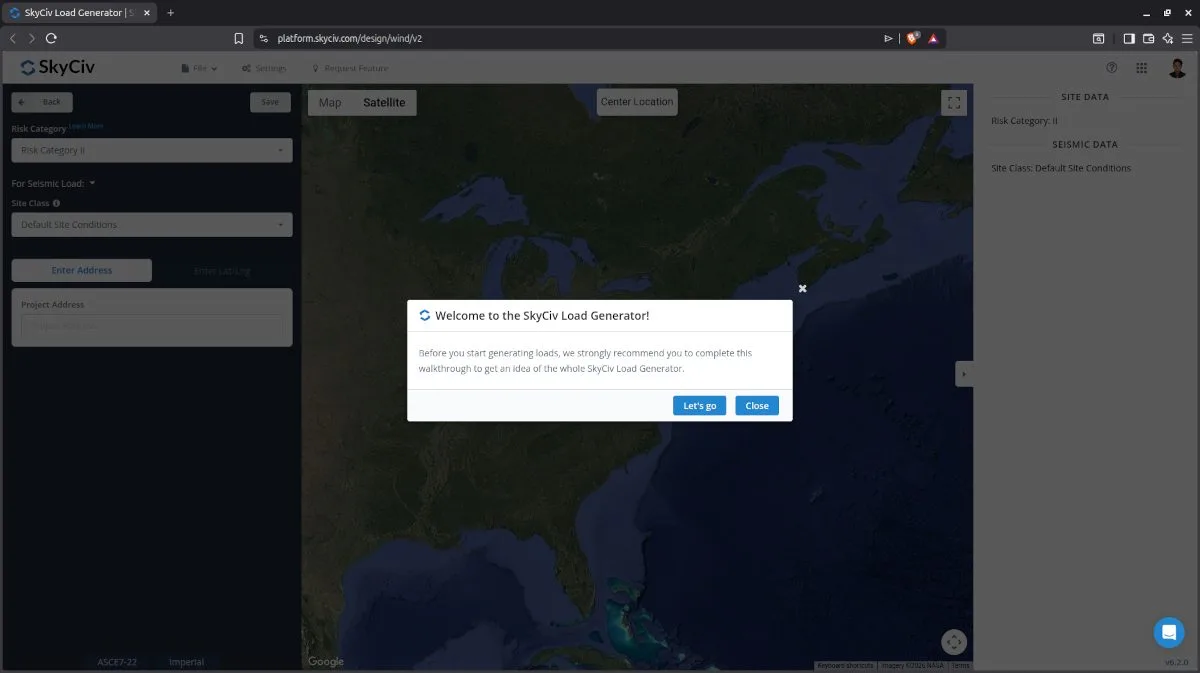
Task: Open the user profile avatar
Action: point(1177,68)
